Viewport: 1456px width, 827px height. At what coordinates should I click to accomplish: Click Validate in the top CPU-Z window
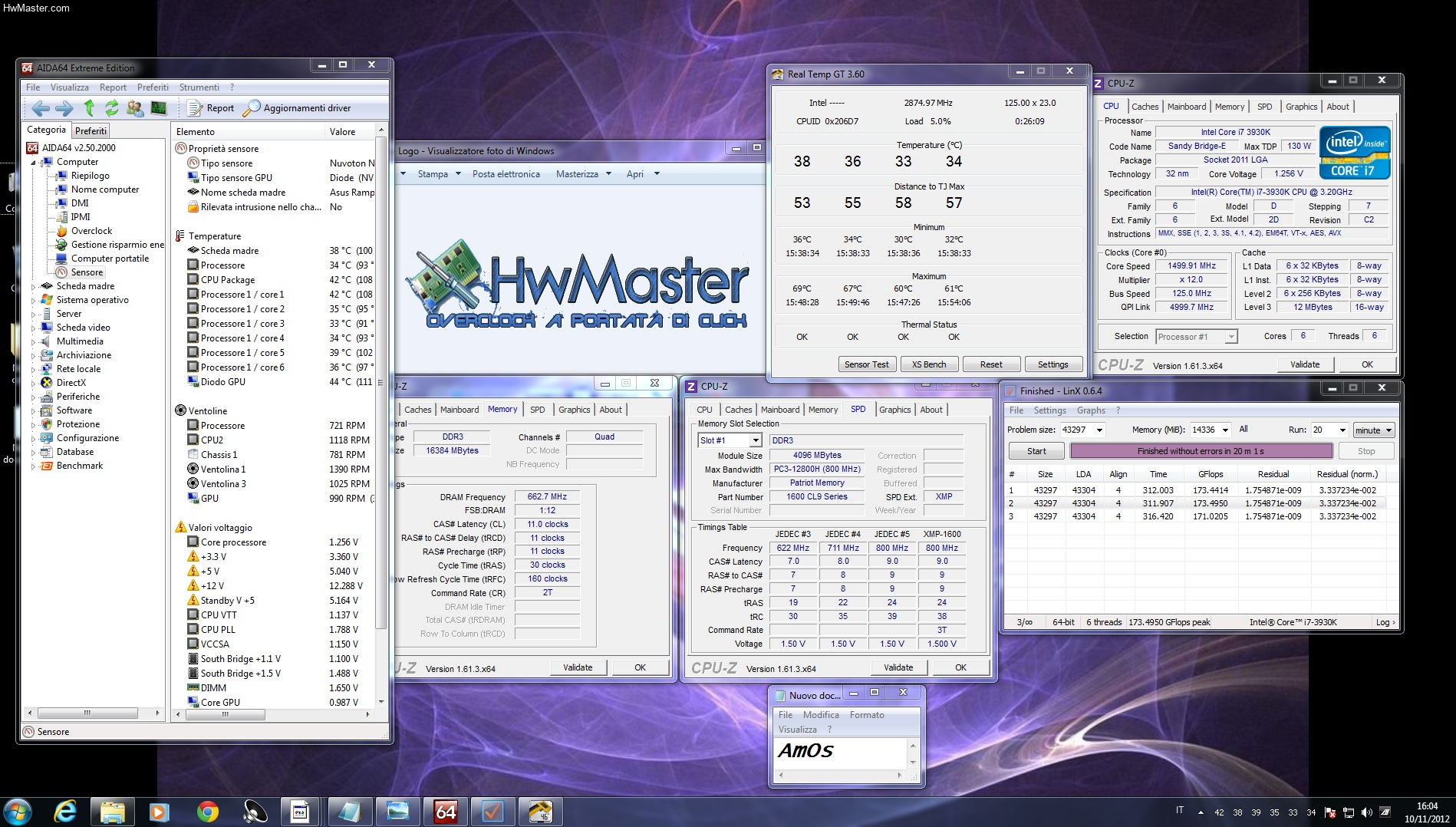(1305, 364)
